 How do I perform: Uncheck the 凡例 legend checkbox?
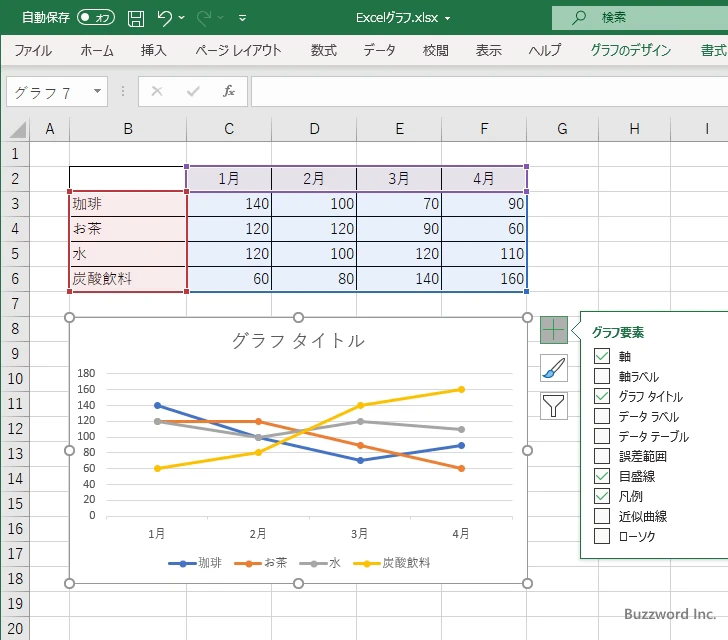pos(602,496)
